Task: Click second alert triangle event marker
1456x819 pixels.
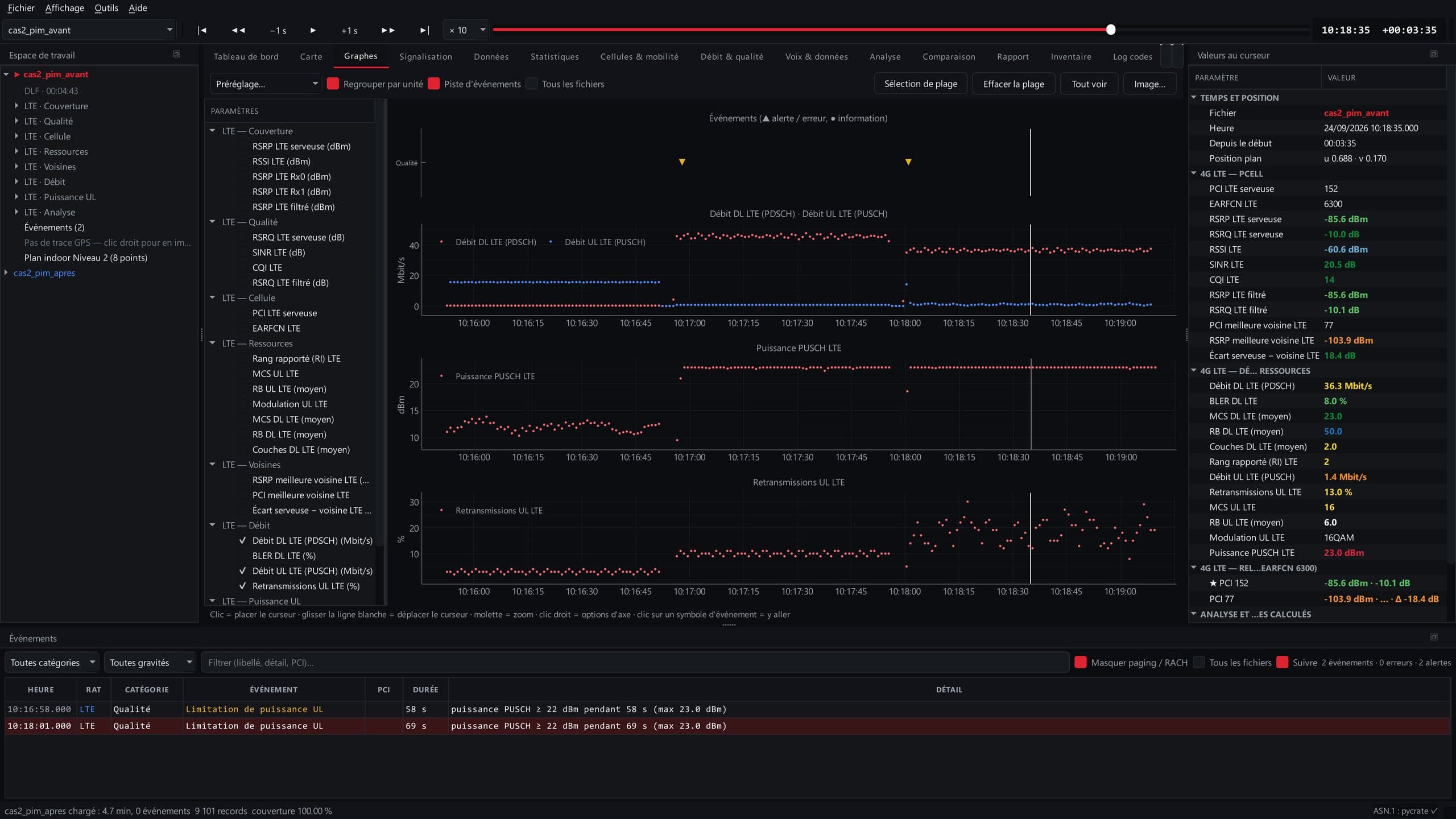Action: [x=908, y=162]
